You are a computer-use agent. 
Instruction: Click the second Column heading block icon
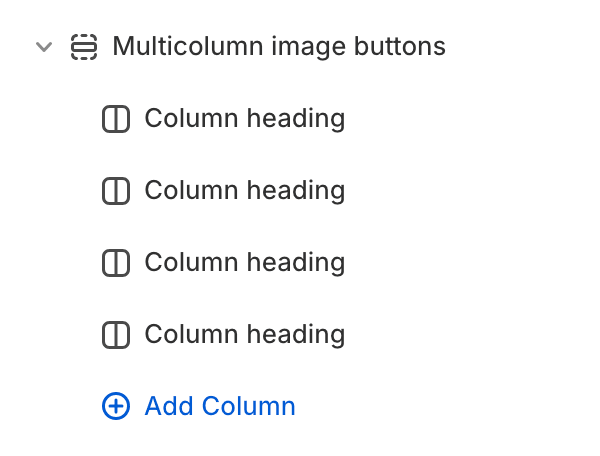click(116, 191)
